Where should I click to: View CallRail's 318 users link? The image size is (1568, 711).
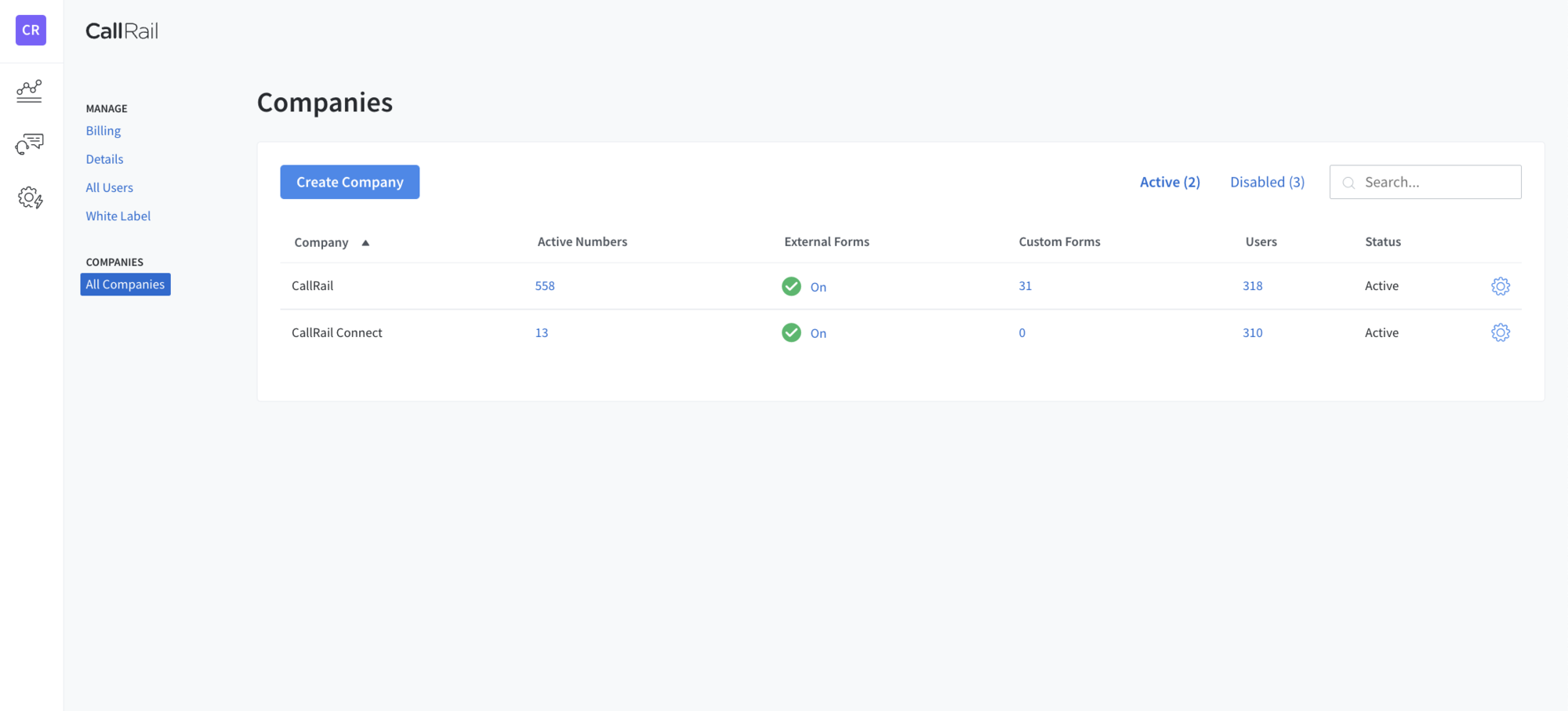(1252, 285)
